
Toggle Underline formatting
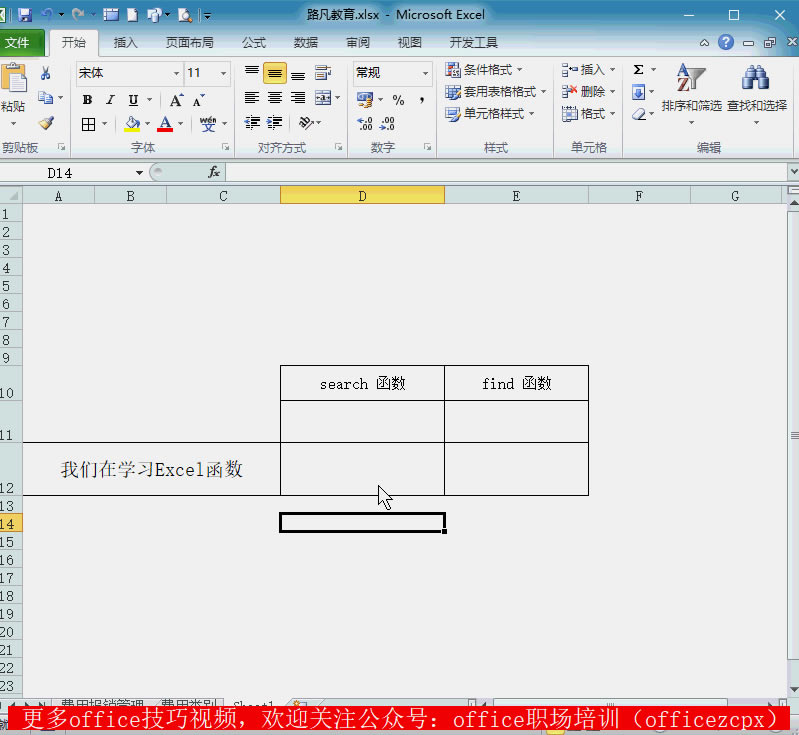coord(133,99)
